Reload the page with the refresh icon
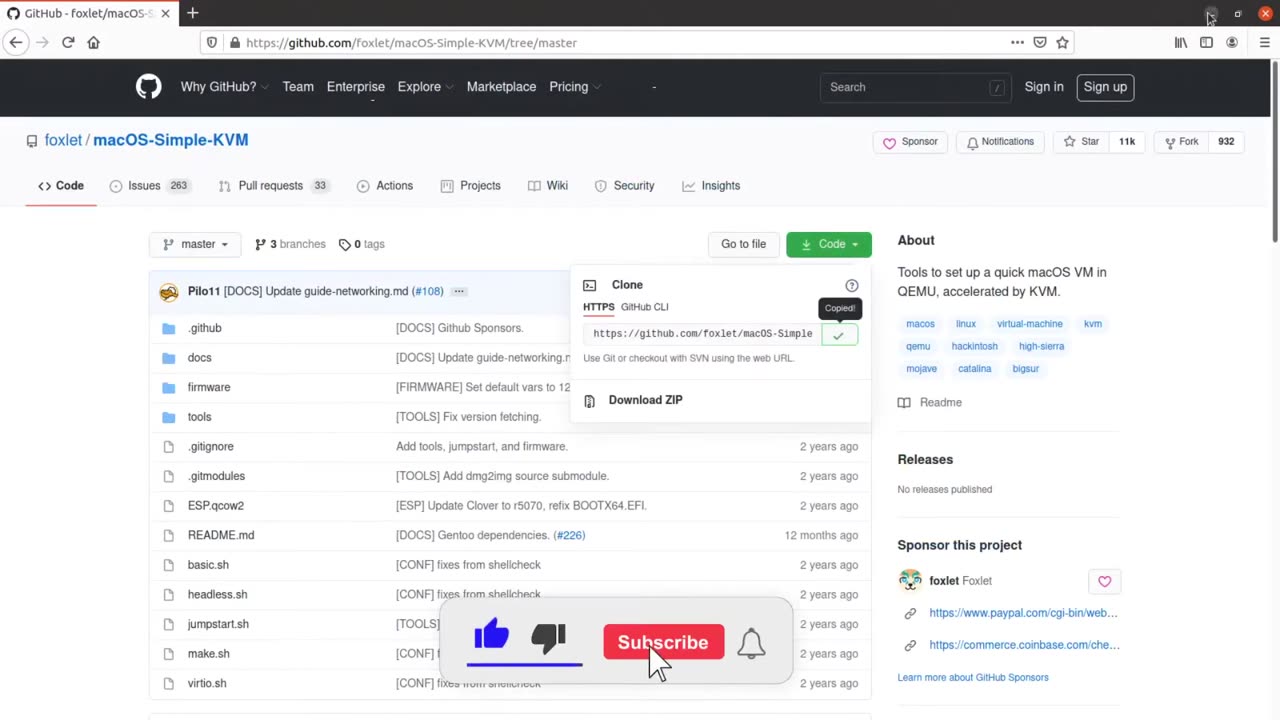The image size is (1280, 720). pos(68,43)
